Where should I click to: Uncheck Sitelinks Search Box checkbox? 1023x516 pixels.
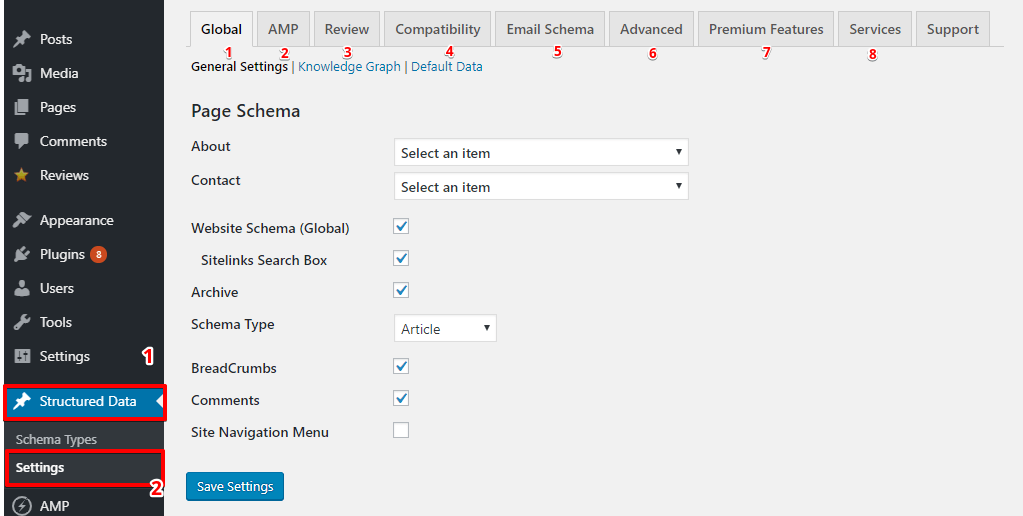(401, 258)
